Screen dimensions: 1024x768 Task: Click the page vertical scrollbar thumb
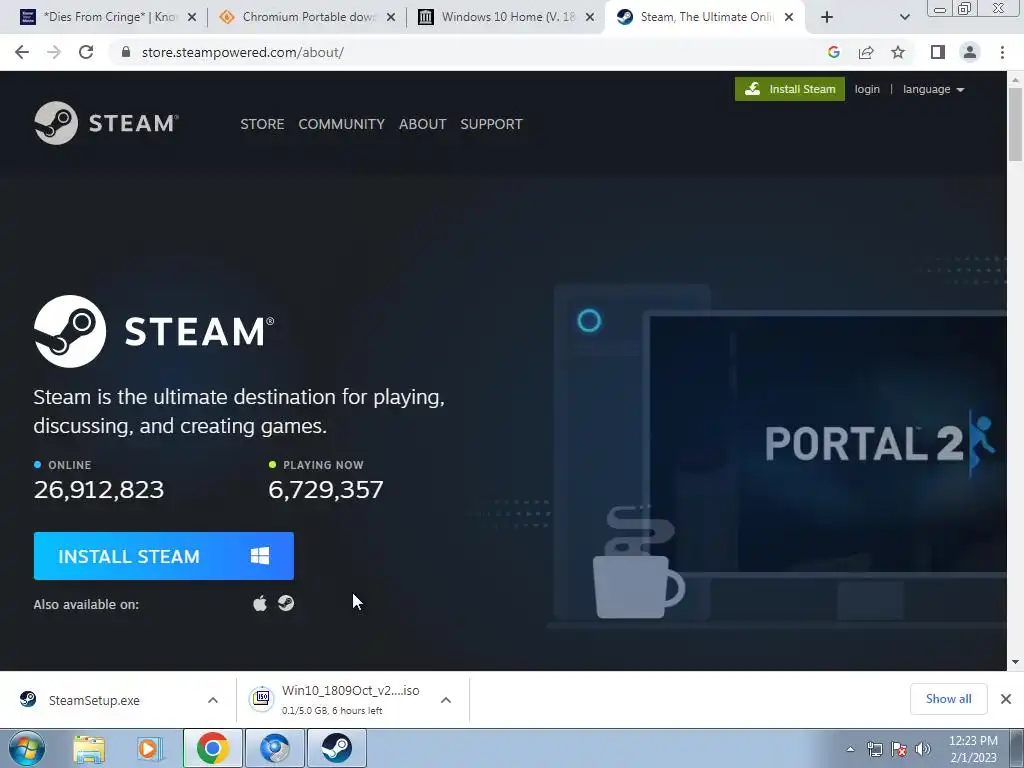point(1015,124)
